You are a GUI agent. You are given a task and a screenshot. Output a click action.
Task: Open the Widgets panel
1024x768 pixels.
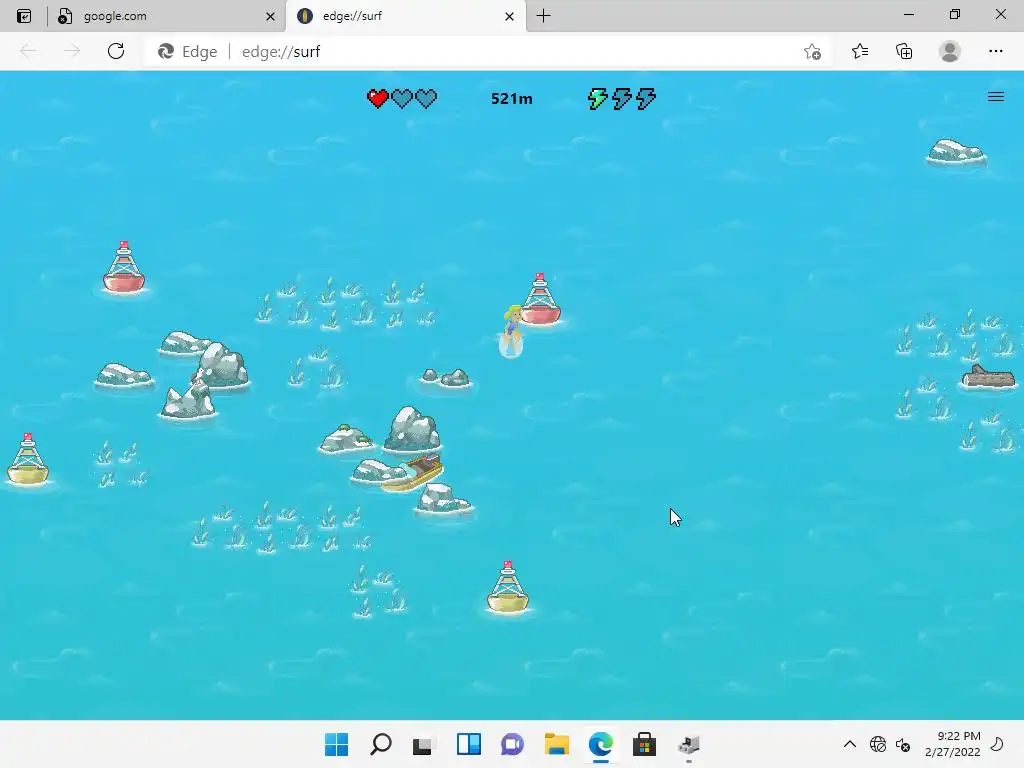(468, 744)
